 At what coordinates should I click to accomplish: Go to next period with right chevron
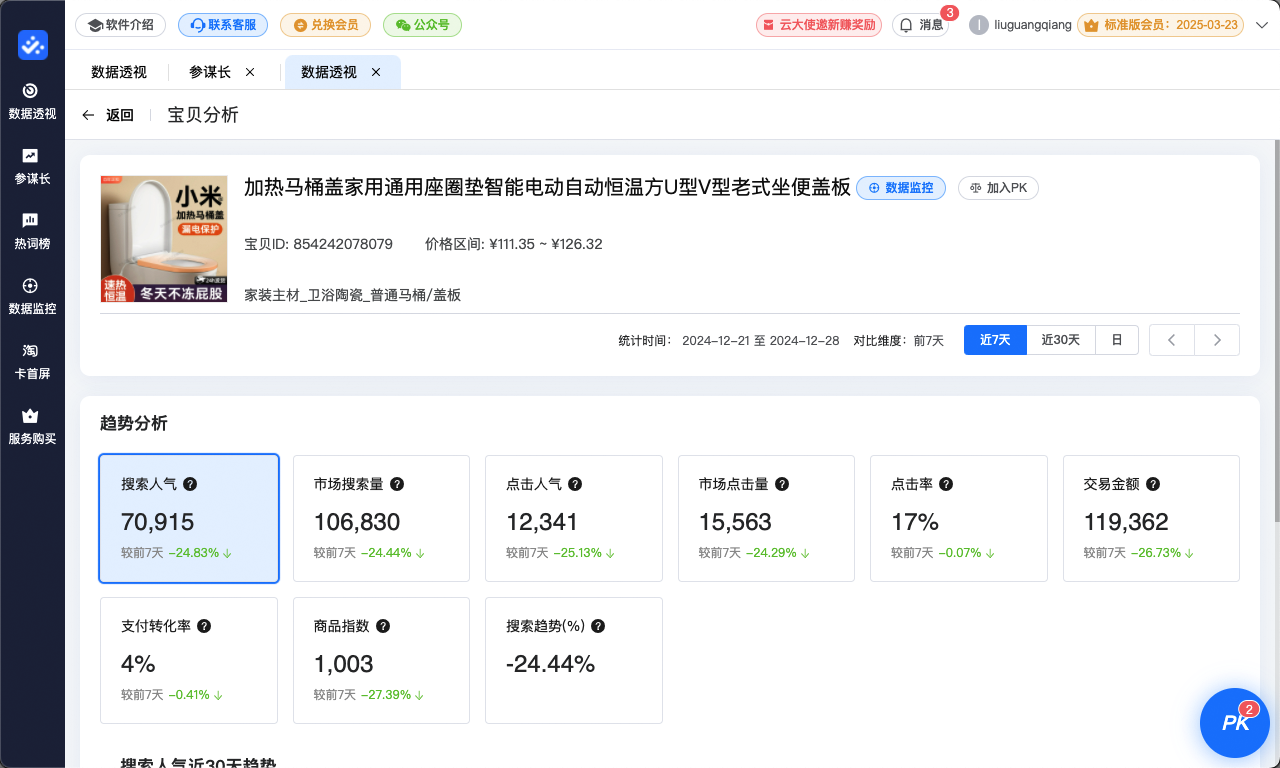coord(1217,340)
